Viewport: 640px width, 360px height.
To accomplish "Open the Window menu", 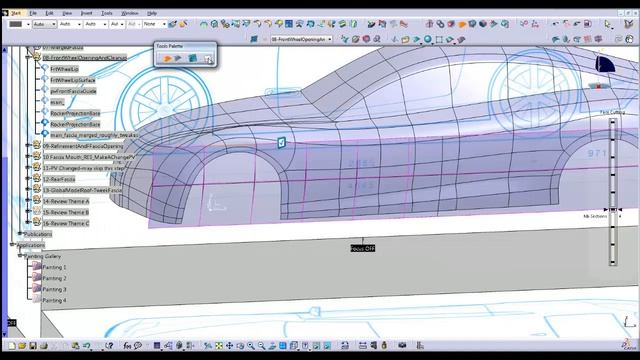I will click(x=130, y=13).
